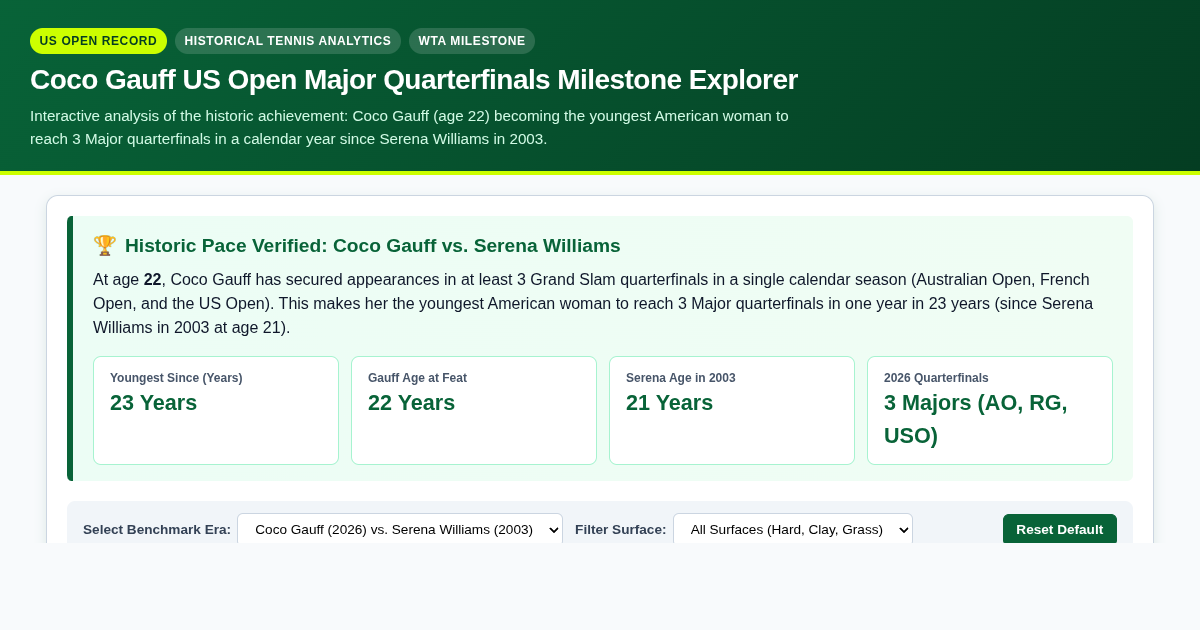Click the heading Historic Pace Verified: Coco Gauff vs. Serena Williams

tap(372, 245)
